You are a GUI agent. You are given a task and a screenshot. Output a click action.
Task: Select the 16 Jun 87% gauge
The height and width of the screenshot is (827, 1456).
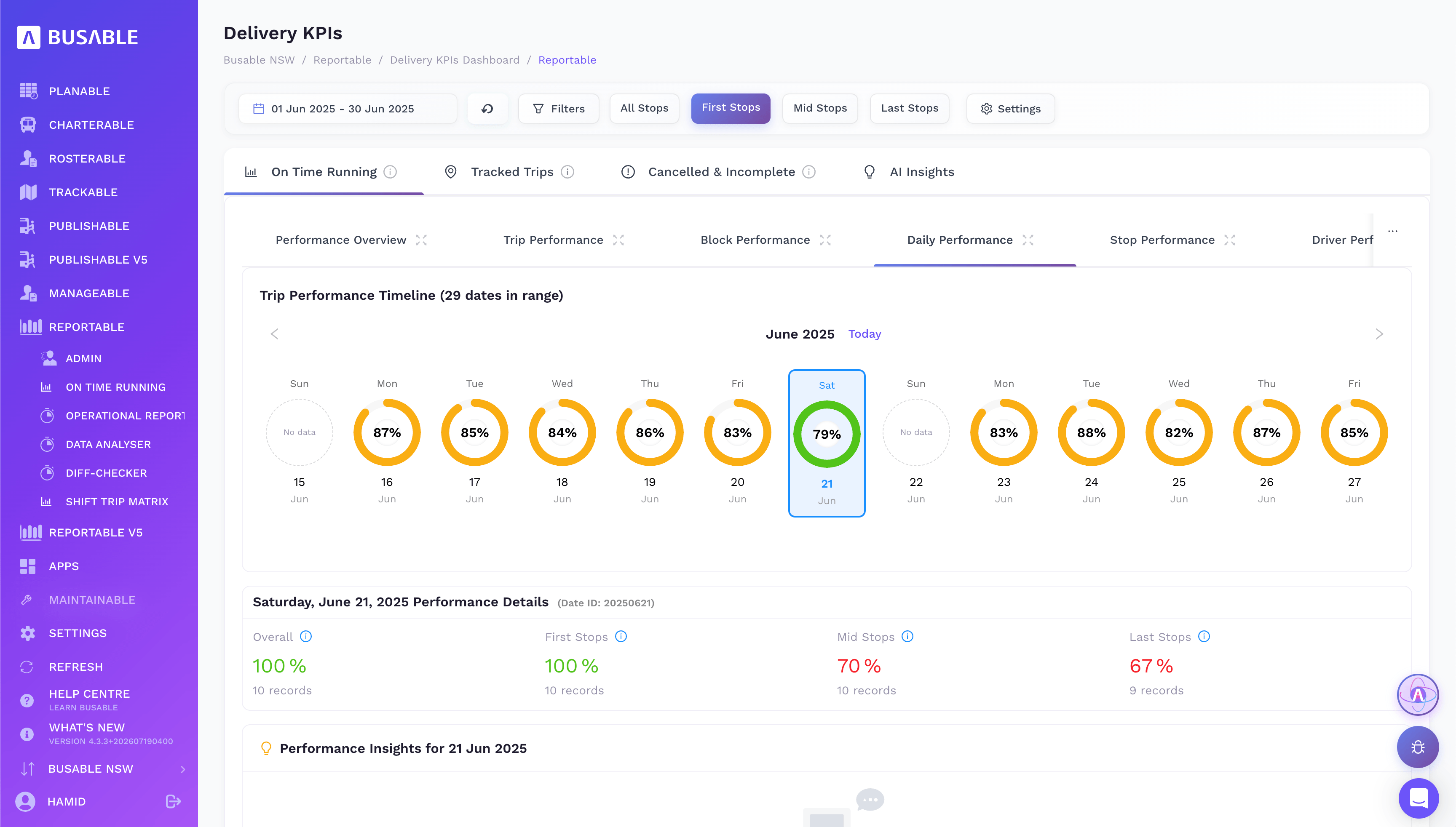pos(387,432)
